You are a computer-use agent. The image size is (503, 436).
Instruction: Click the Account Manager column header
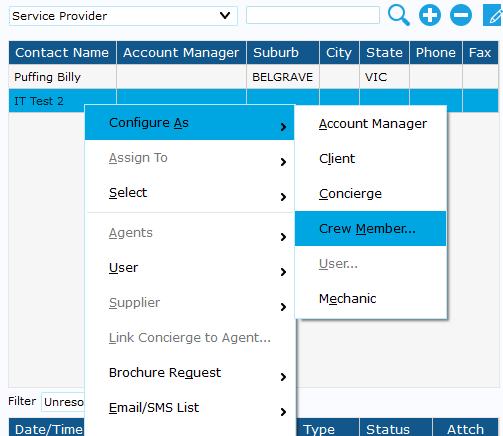tap(181, 53)
